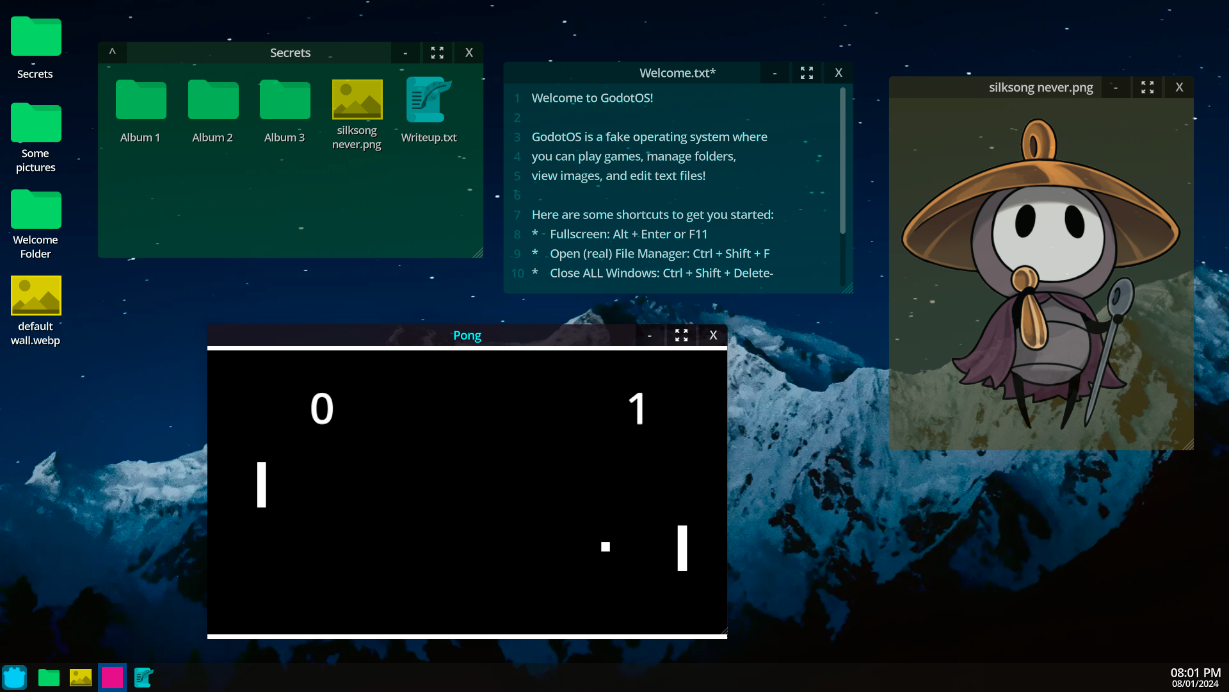Viewport: 1229px width, 692px height.
Task: Click the Secrets window title text
Action: point(290,53)
